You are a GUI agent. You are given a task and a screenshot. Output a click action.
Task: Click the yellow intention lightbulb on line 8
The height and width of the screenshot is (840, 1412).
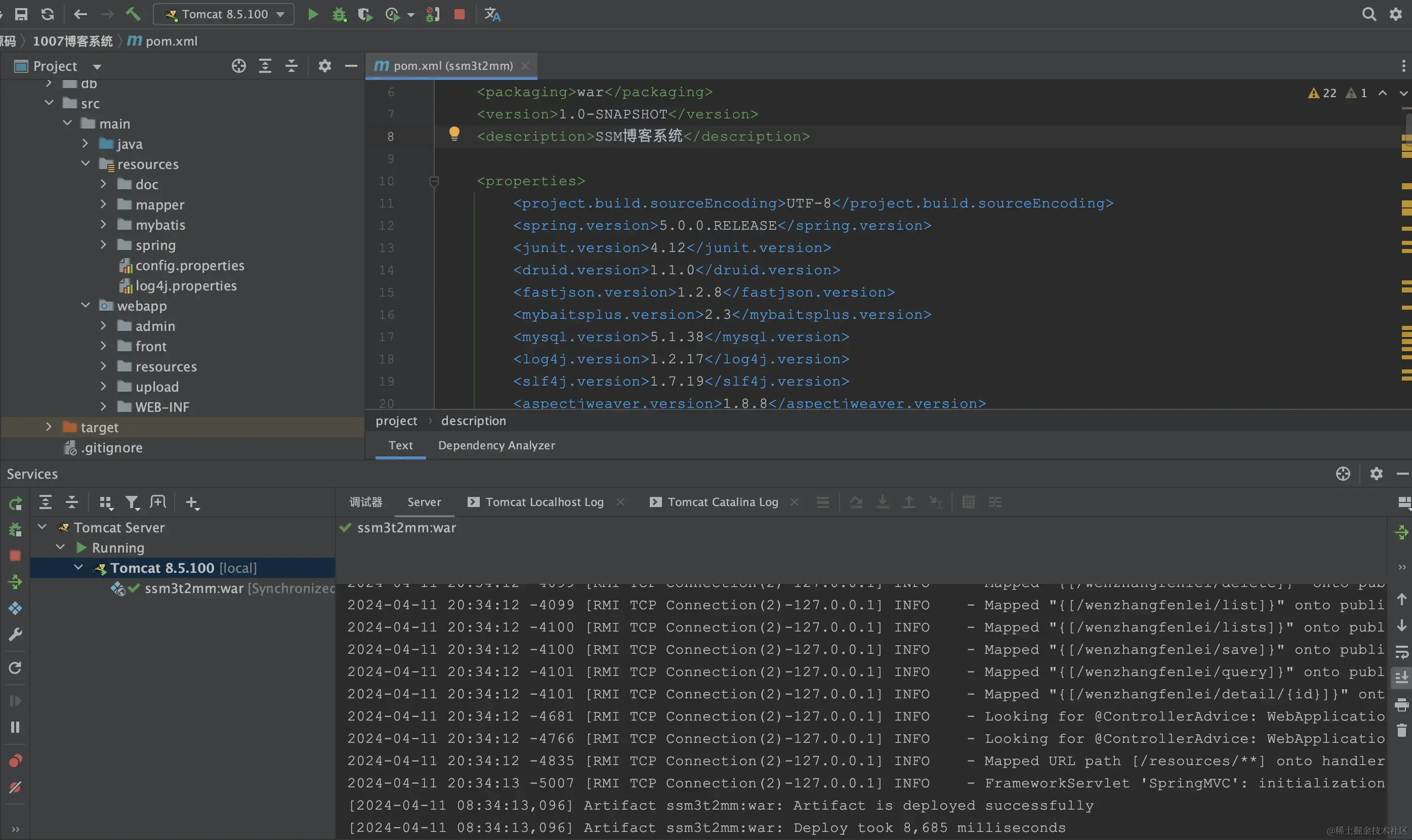[454, 134]
